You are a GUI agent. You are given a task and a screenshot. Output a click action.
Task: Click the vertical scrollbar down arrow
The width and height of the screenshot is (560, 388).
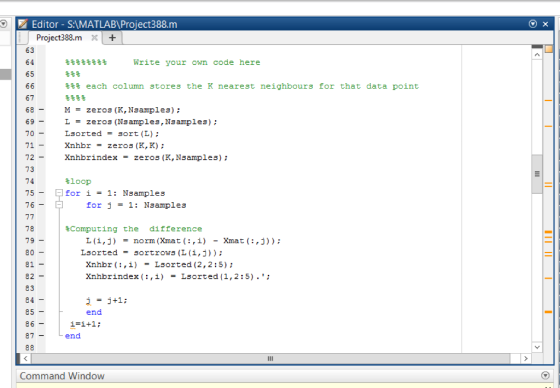(537, 347)
